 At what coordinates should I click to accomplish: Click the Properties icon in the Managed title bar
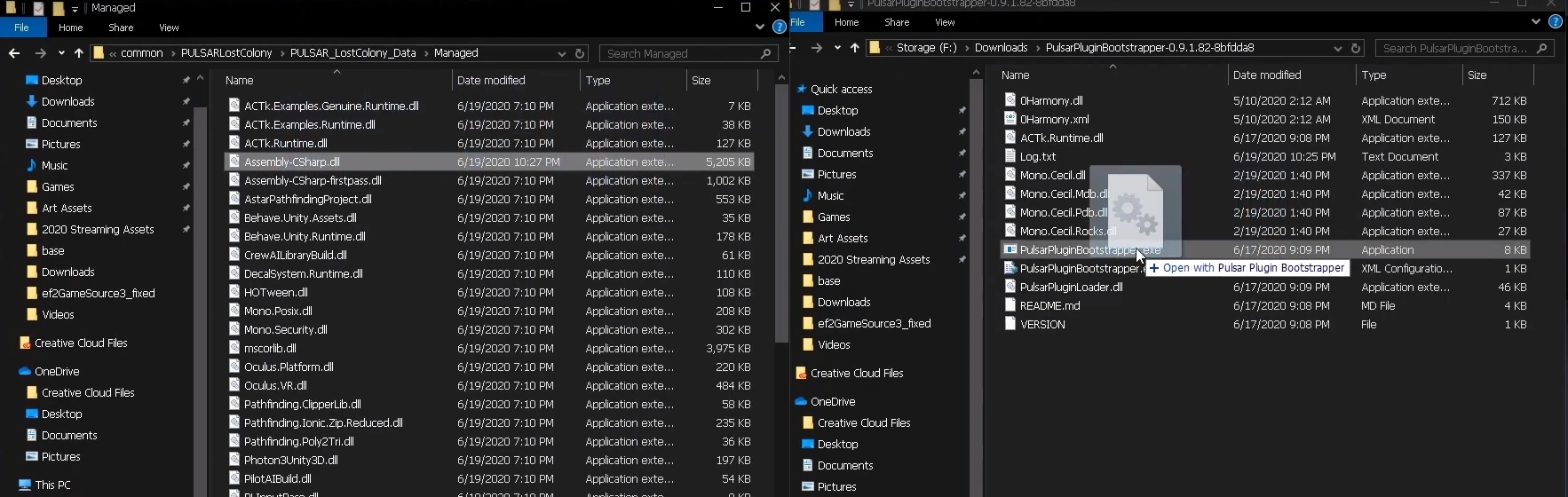(38, 8)
